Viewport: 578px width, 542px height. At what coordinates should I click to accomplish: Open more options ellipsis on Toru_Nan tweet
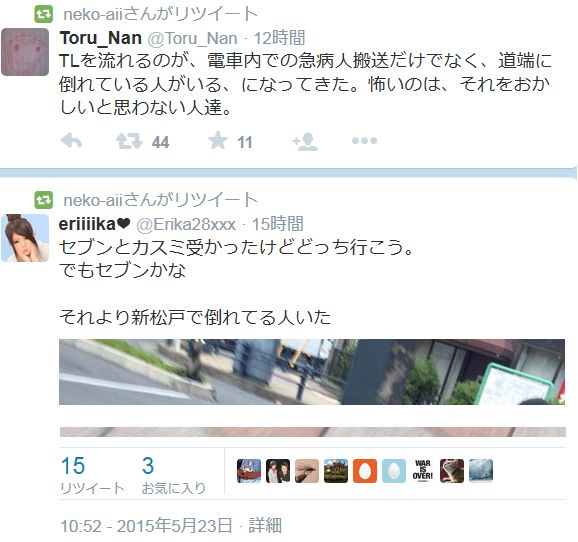pos(364,140)
